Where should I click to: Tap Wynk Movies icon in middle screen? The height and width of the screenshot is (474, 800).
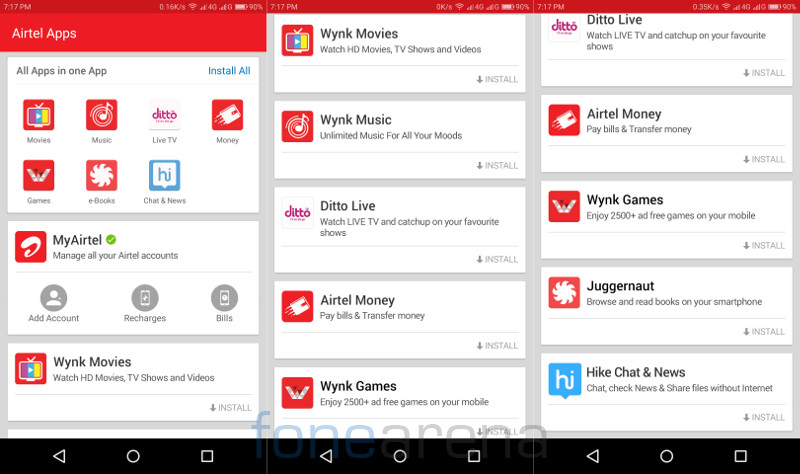(x=297, y=40)
